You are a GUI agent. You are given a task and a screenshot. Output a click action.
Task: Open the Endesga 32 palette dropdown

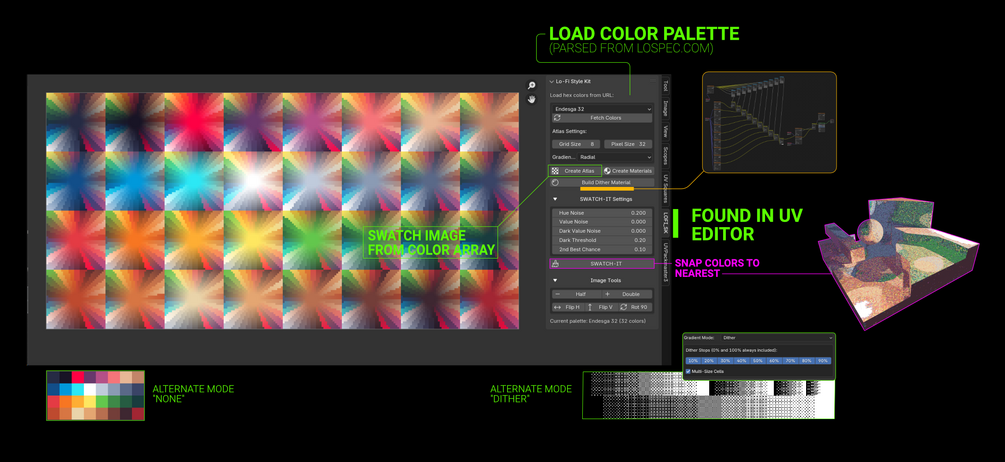pos(602,109)
